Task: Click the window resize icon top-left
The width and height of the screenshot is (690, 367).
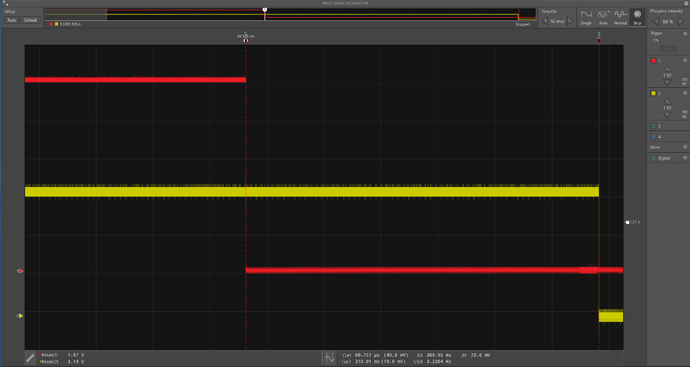Action: [5, 3]
